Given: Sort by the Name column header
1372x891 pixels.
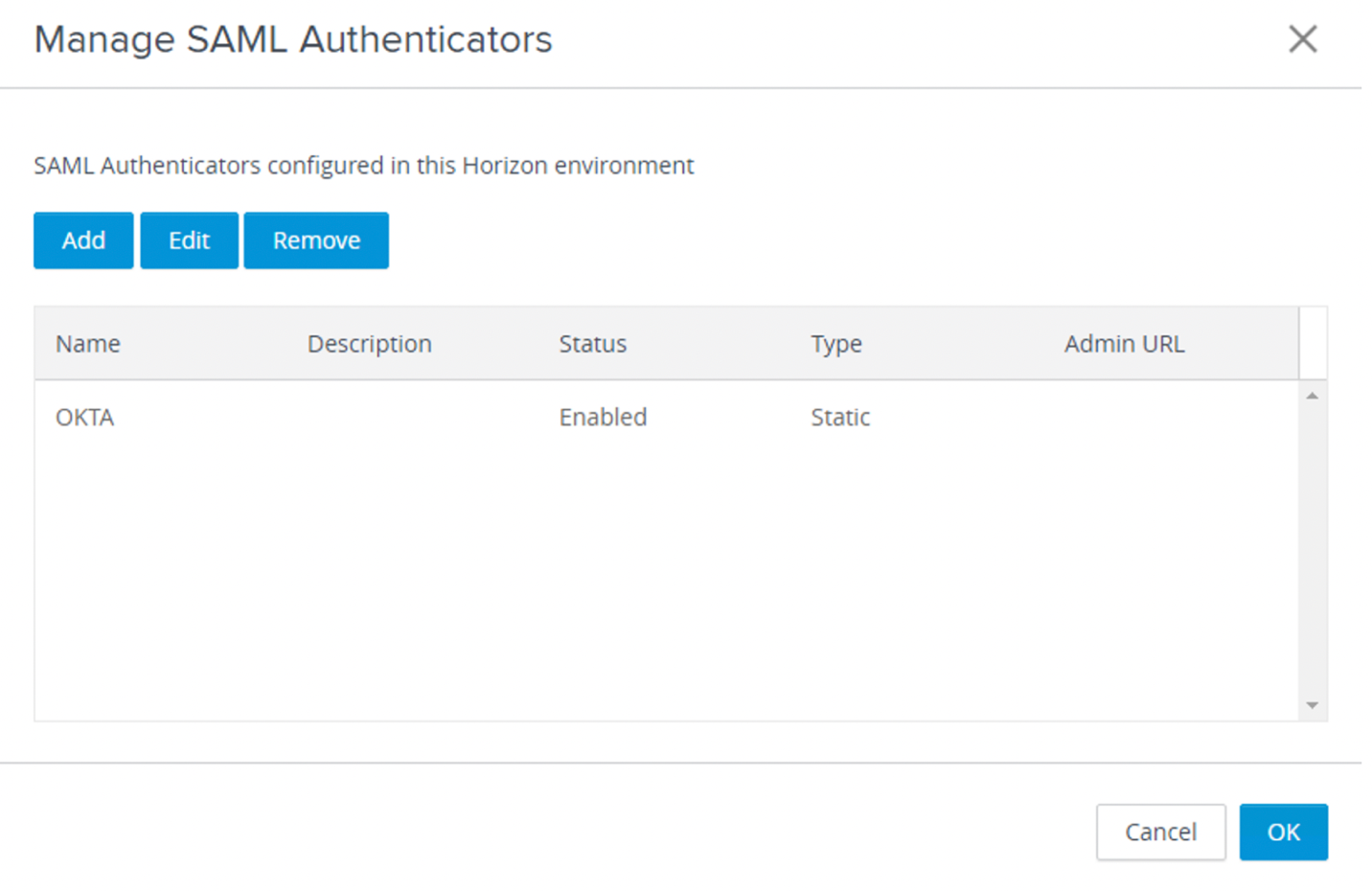Looking at the screenshot, I should [88, 344].
